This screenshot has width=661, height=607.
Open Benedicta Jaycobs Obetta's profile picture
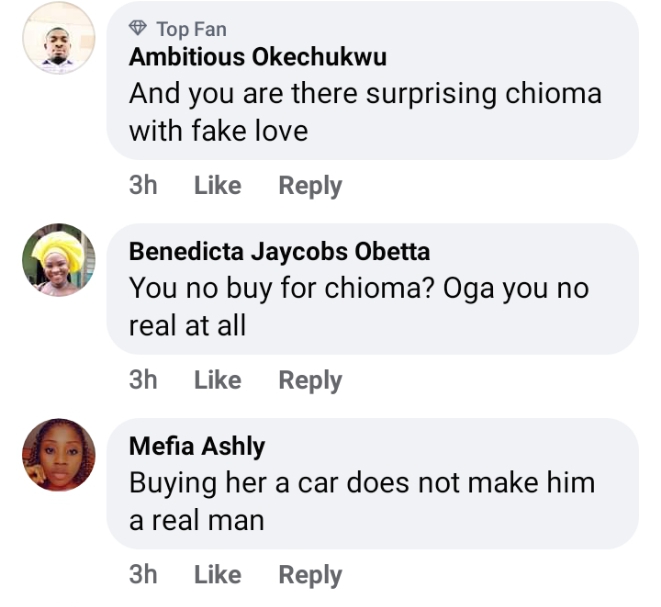(x=59, y=260)
